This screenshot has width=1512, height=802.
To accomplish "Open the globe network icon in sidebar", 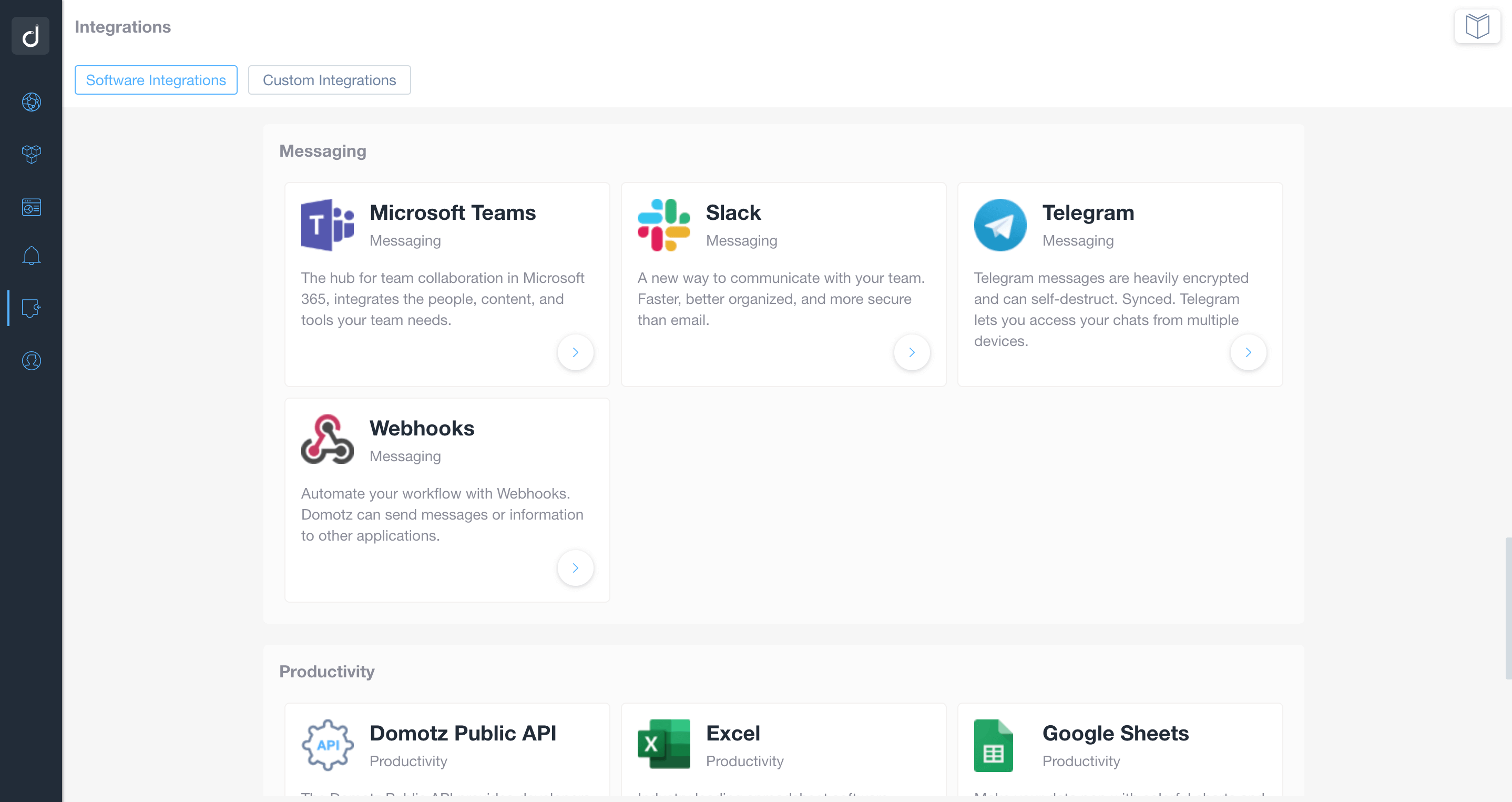I will [31, 102].
